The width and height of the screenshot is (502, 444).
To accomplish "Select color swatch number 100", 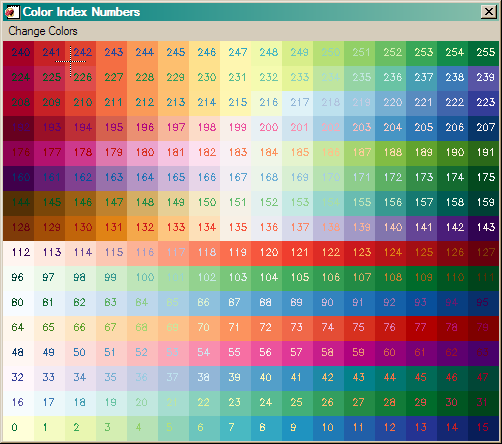I will (x=143, y=278).
